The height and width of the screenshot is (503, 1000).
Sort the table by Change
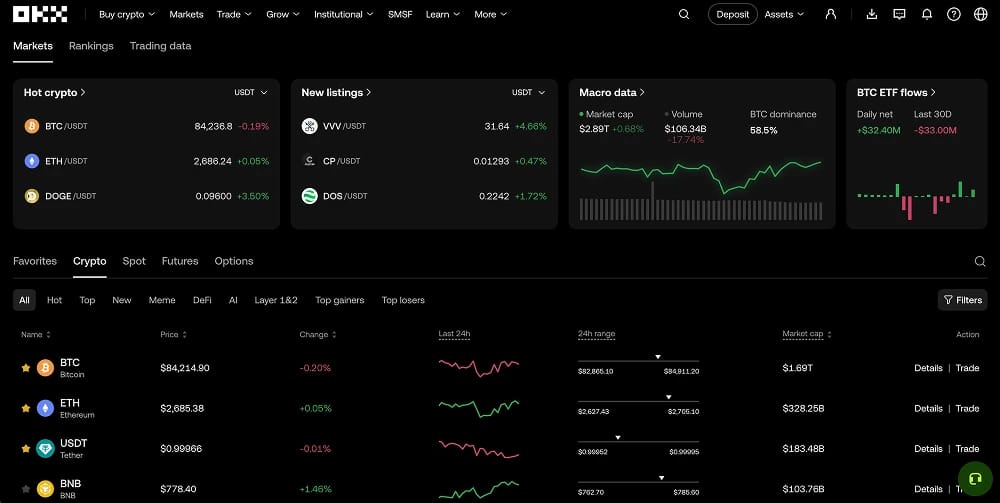pos(318,335)
